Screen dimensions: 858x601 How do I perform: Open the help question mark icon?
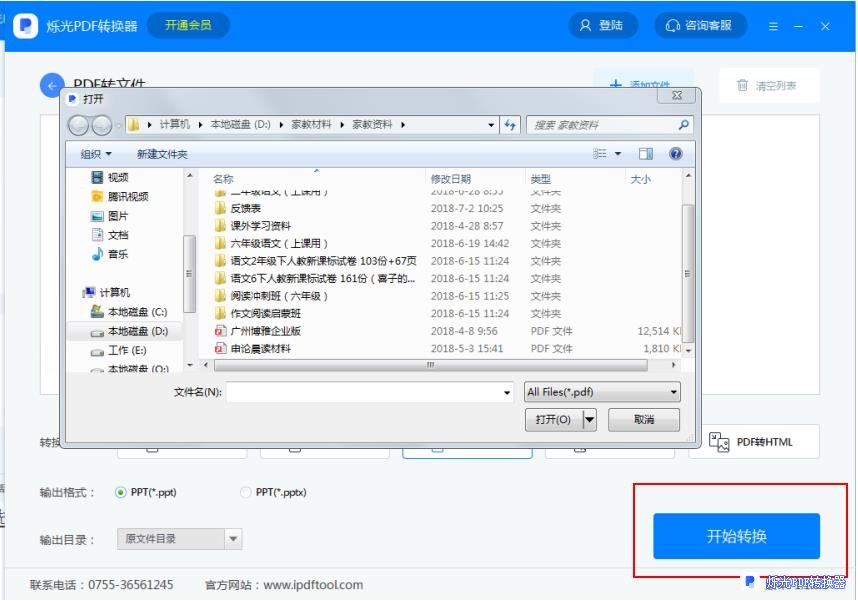coord(676,154)
